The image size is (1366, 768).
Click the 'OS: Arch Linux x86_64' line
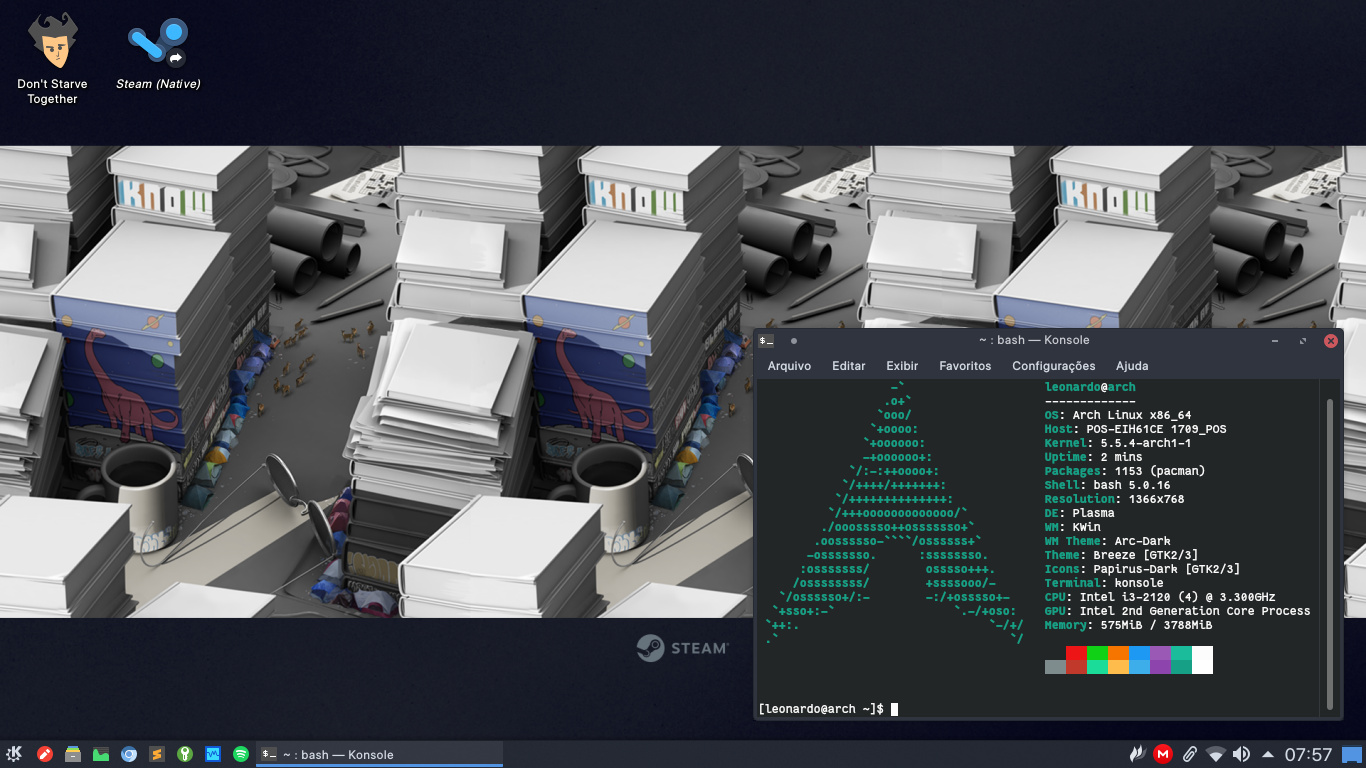coord(1118,415)
